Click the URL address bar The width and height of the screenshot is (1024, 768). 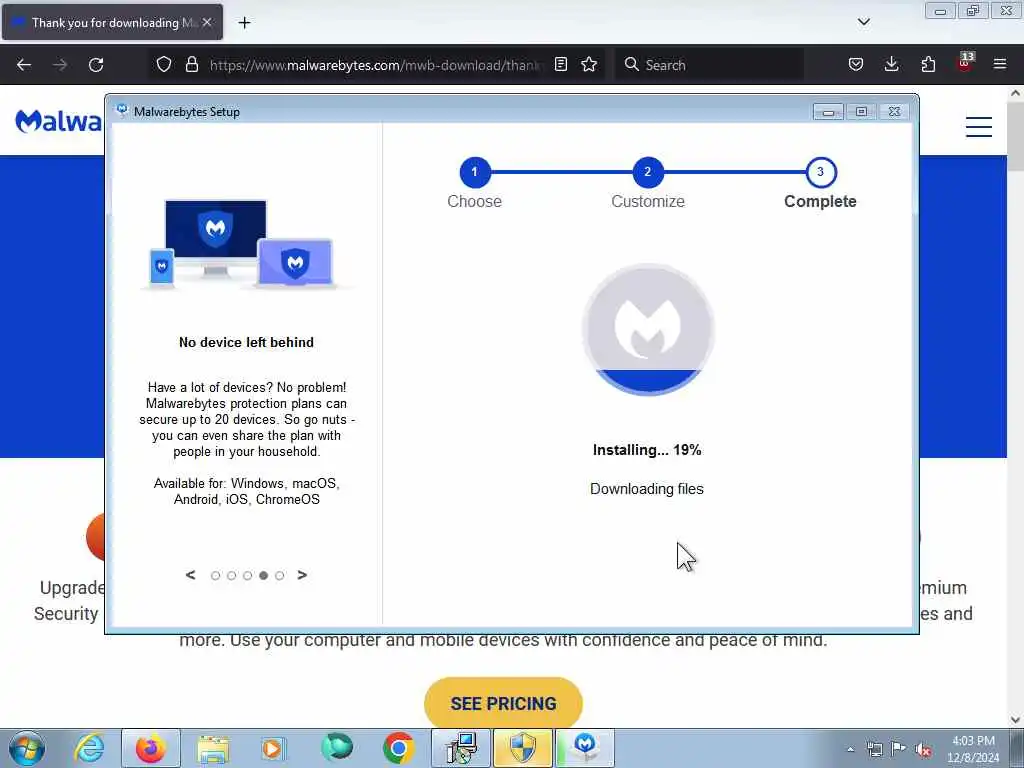coord(375,65)
